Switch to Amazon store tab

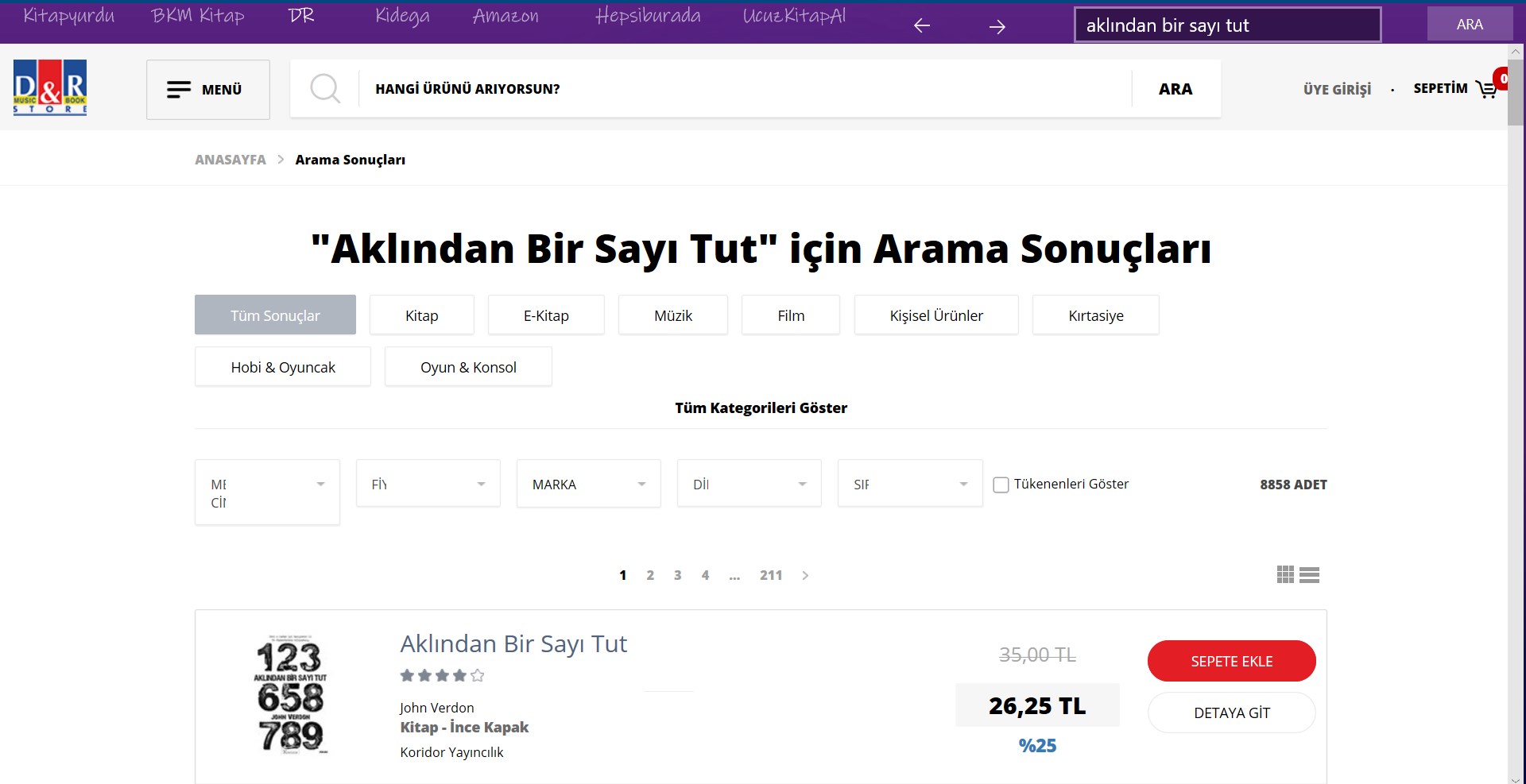click(x=505, y=16)
